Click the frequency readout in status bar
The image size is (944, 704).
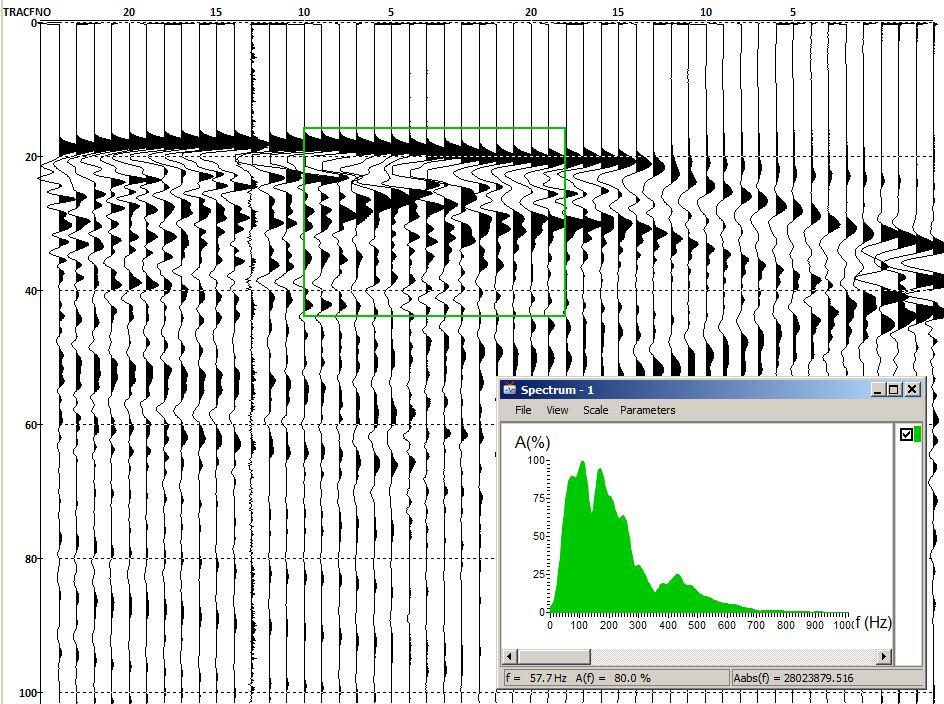pos(537,678)
